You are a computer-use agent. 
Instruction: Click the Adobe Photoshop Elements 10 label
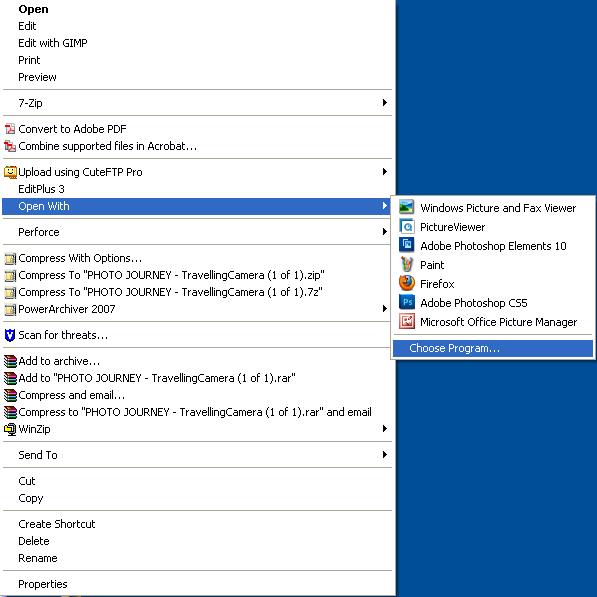click(x=493, y=246)
